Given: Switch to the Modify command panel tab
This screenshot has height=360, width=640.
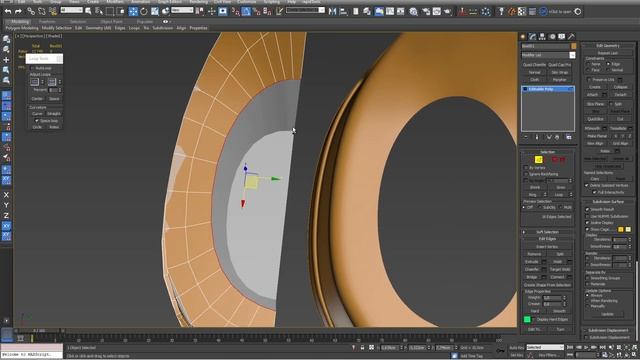Looking at the screenshot, I should coord(532,37).
